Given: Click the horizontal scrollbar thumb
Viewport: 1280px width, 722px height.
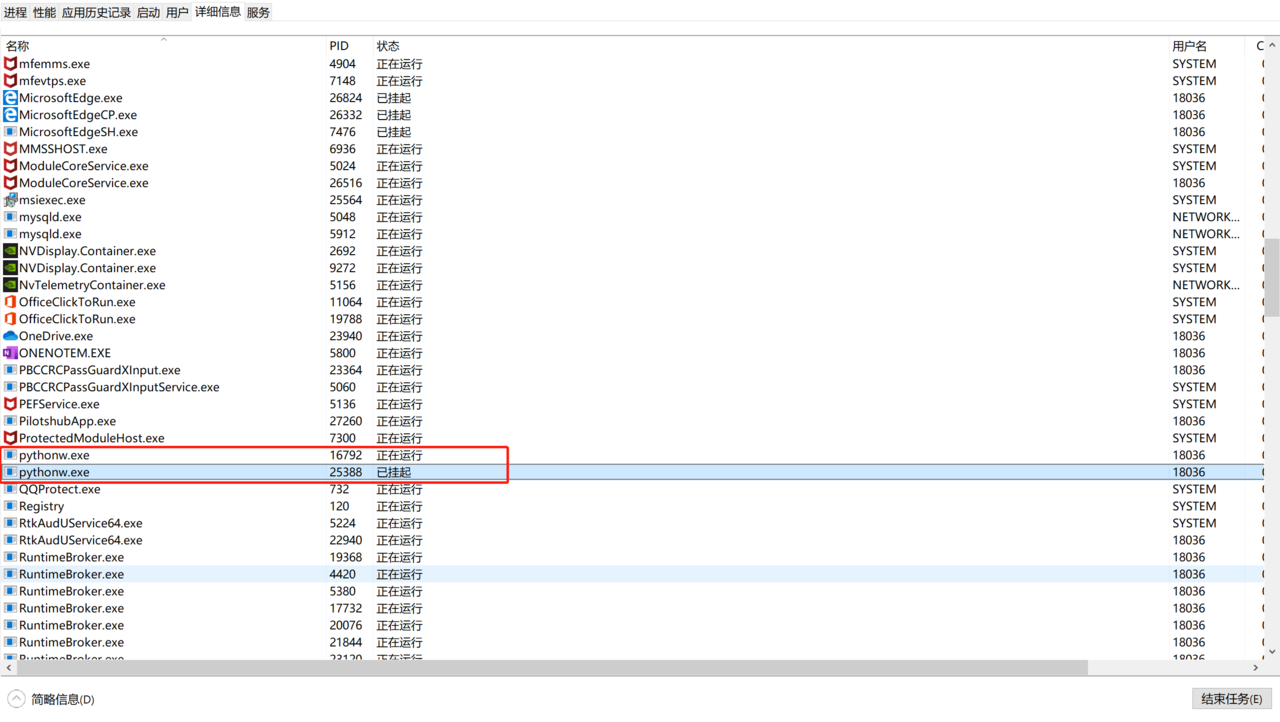Looking at the screenshot, I should coord(552,668).
